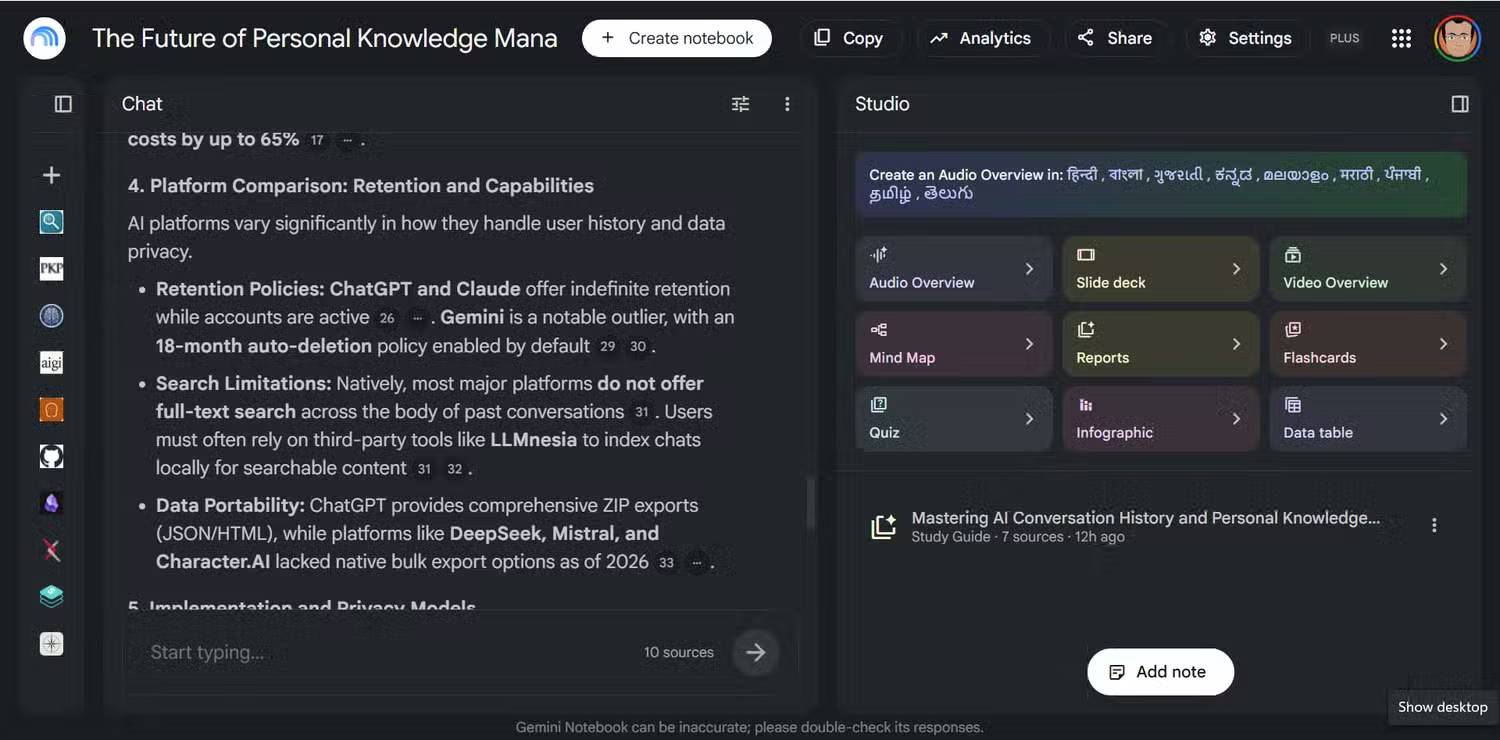The width and height of the screenshot is (1500, 740).
Task: Select the purple crystal source icon
Action: [51, 503]
